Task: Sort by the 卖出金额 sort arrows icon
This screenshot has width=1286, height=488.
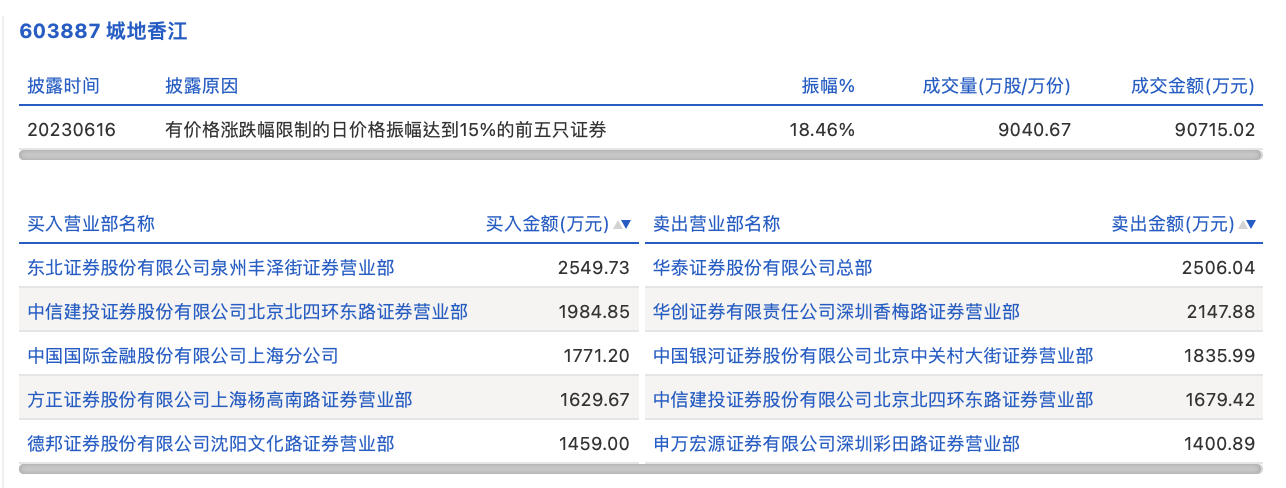Action: (1248, 224)
